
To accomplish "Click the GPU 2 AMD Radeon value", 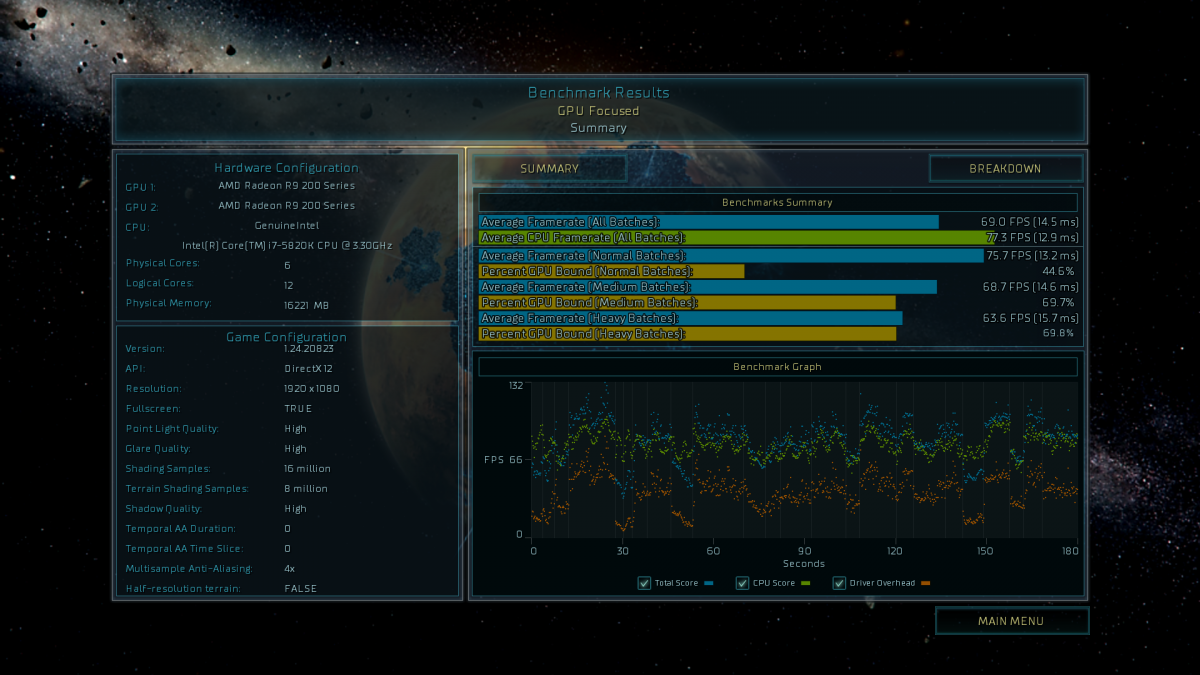I will tap(286, 205).
